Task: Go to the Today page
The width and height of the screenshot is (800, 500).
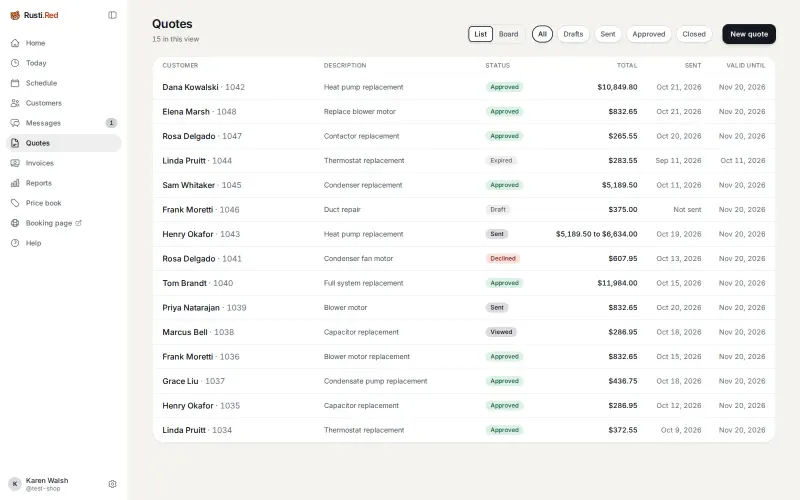Action: pos(64,63)
